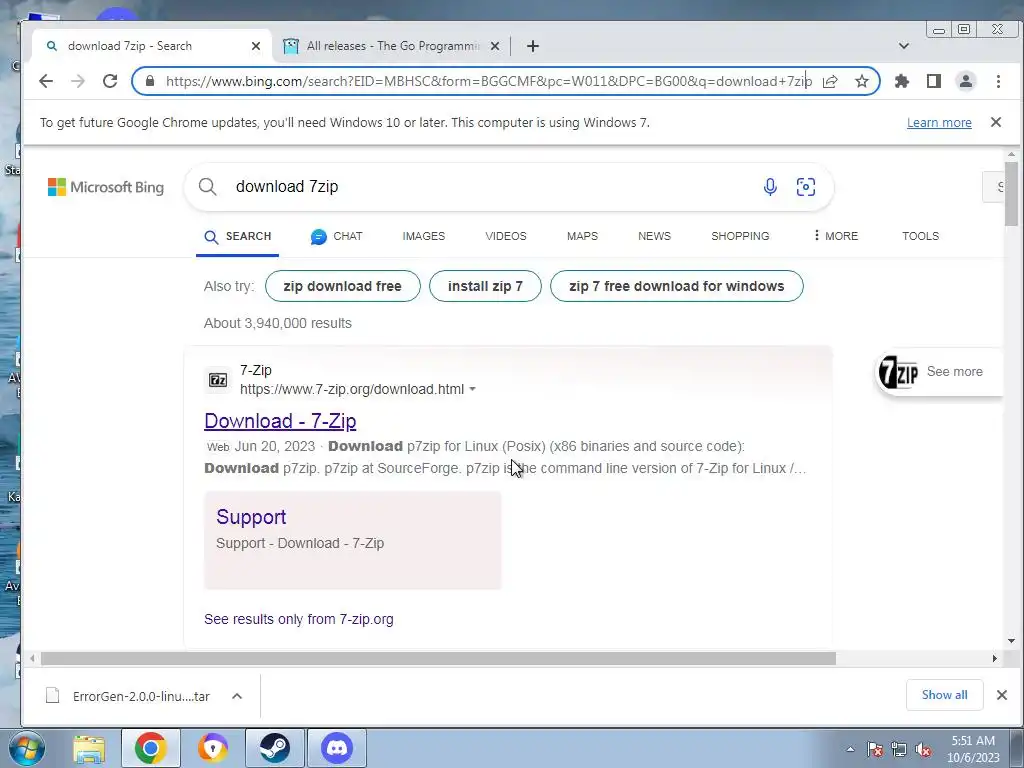
Task: Start voice search with microphone icon
Action: (770, 187)
